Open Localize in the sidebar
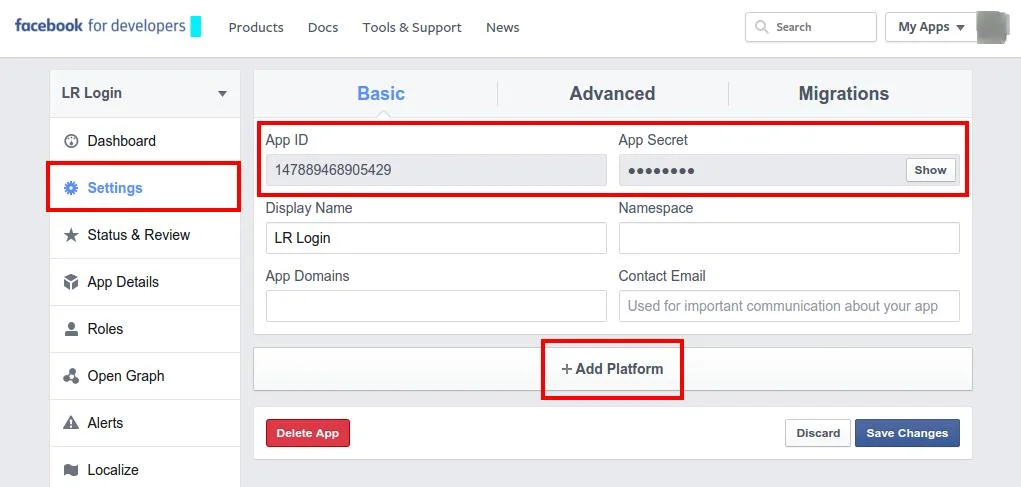This screenshot has width=1021, height=487. 145,469
